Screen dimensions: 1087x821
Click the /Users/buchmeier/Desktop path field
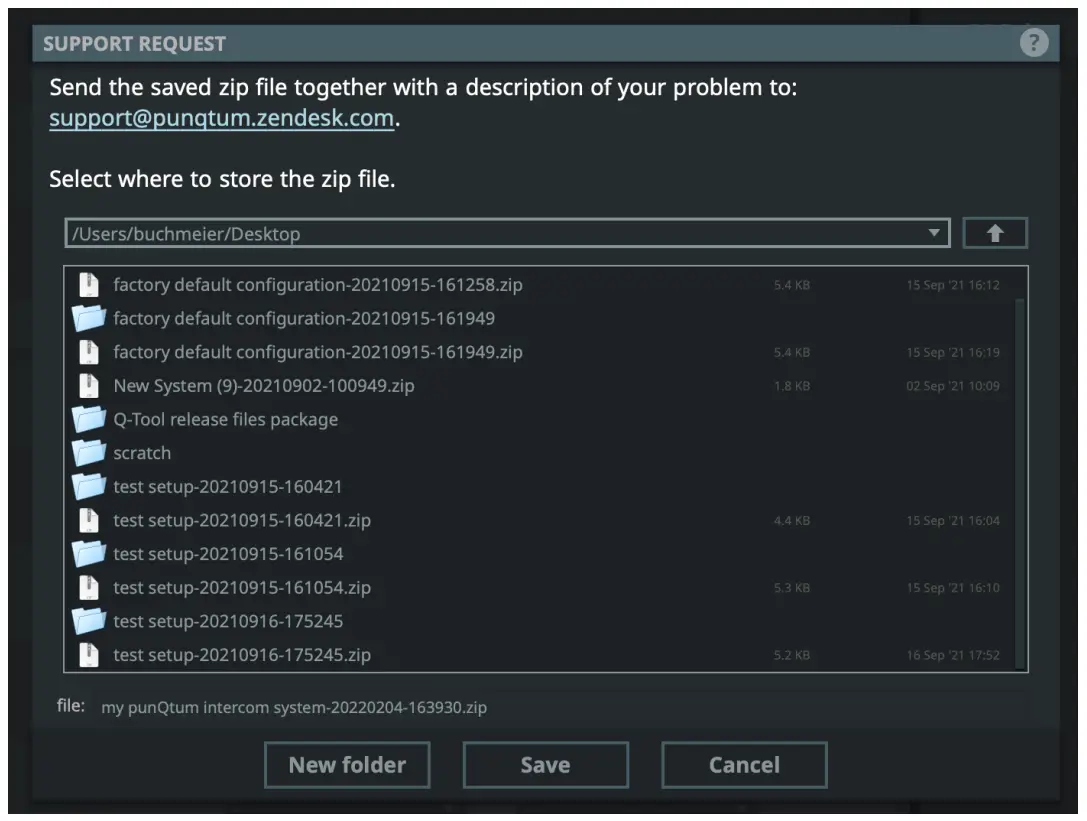tap(507, 234)
